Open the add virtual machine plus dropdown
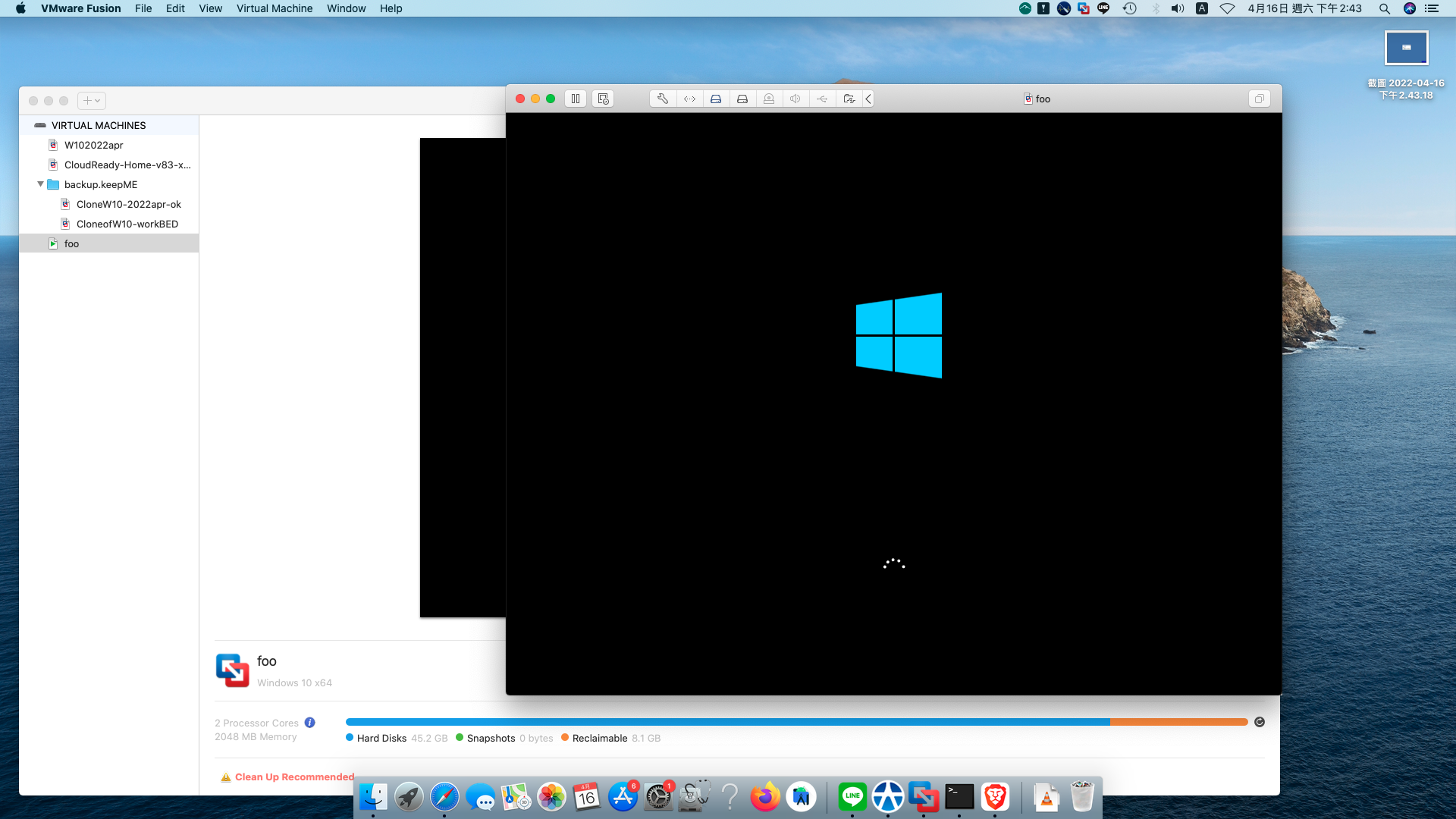 91,100
